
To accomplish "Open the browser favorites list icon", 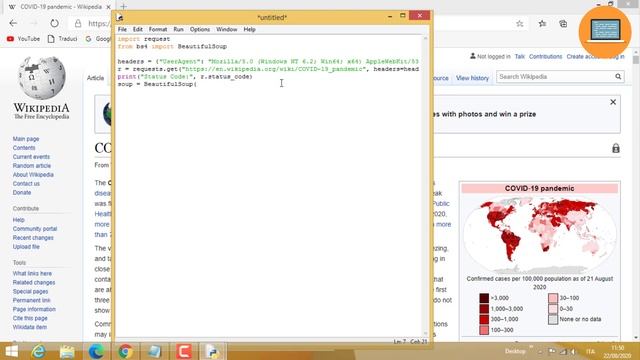I will 542,24.
